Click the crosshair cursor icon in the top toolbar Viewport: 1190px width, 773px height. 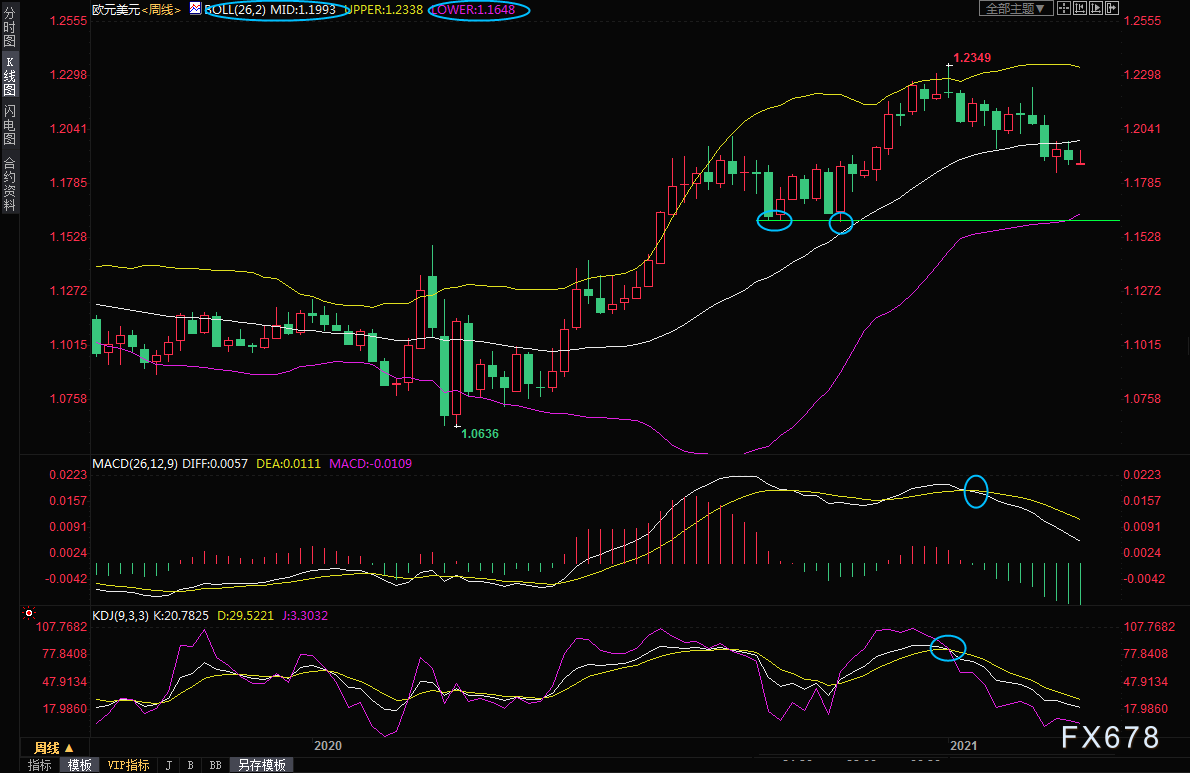(1064, 8)
